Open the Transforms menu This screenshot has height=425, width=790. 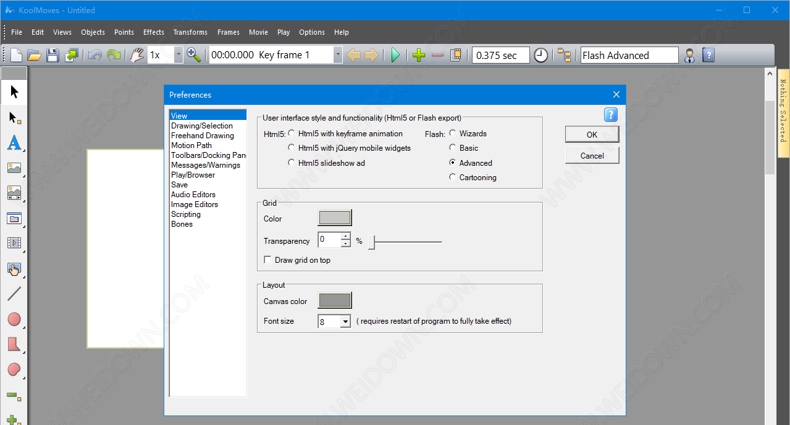(x=190, y=32)
